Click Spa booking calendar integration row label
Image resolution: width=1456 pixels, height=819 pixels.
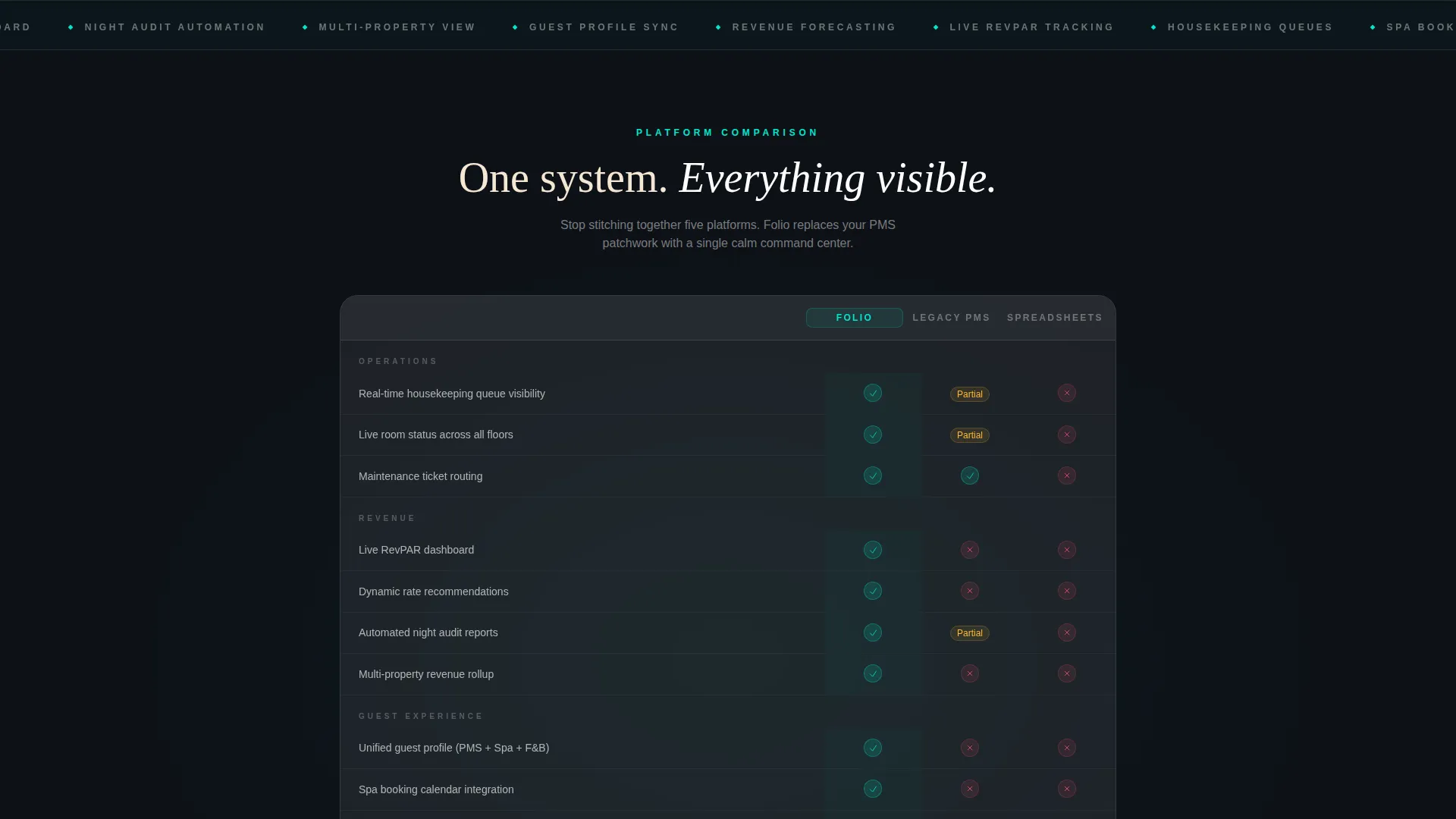[436, 789]
